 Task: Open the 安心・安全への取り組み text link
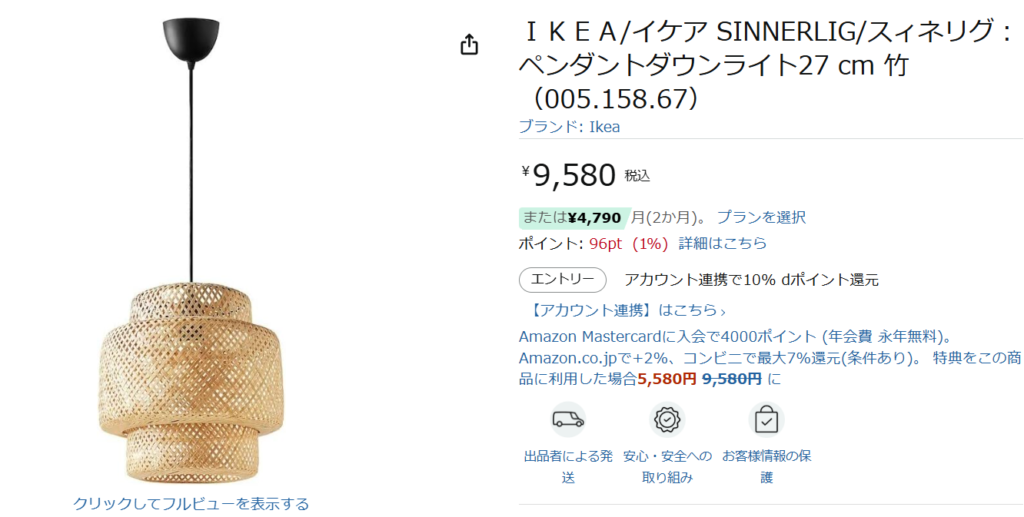click(x=667, y=467)
